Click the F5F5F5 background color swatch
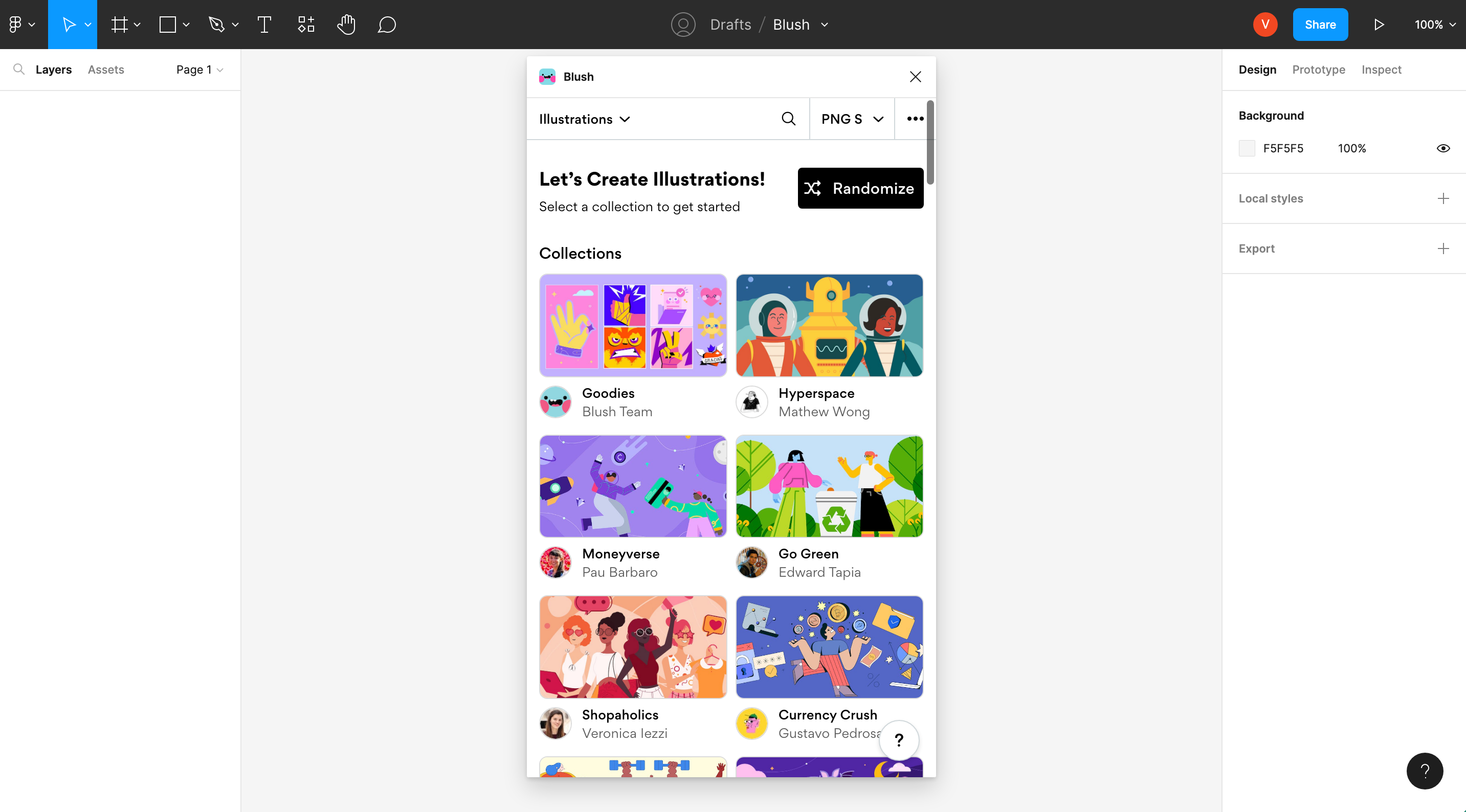The width and height of the screenshot is (1466, 812). 1246,147
